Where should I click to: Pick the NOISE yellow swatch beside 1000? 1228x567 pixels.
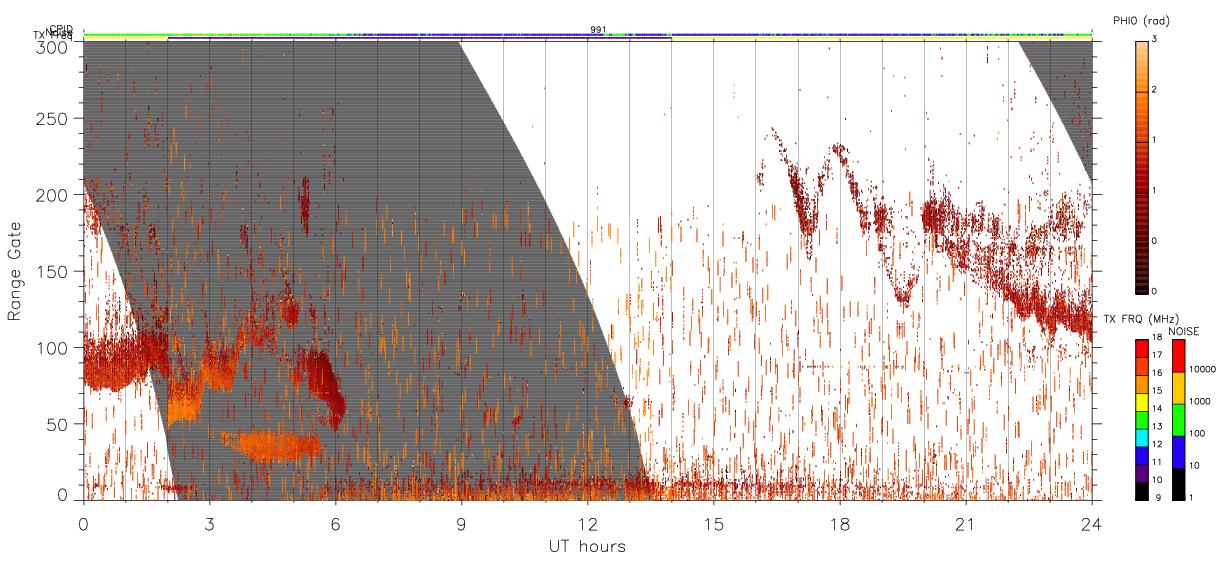pos(1177,388)
